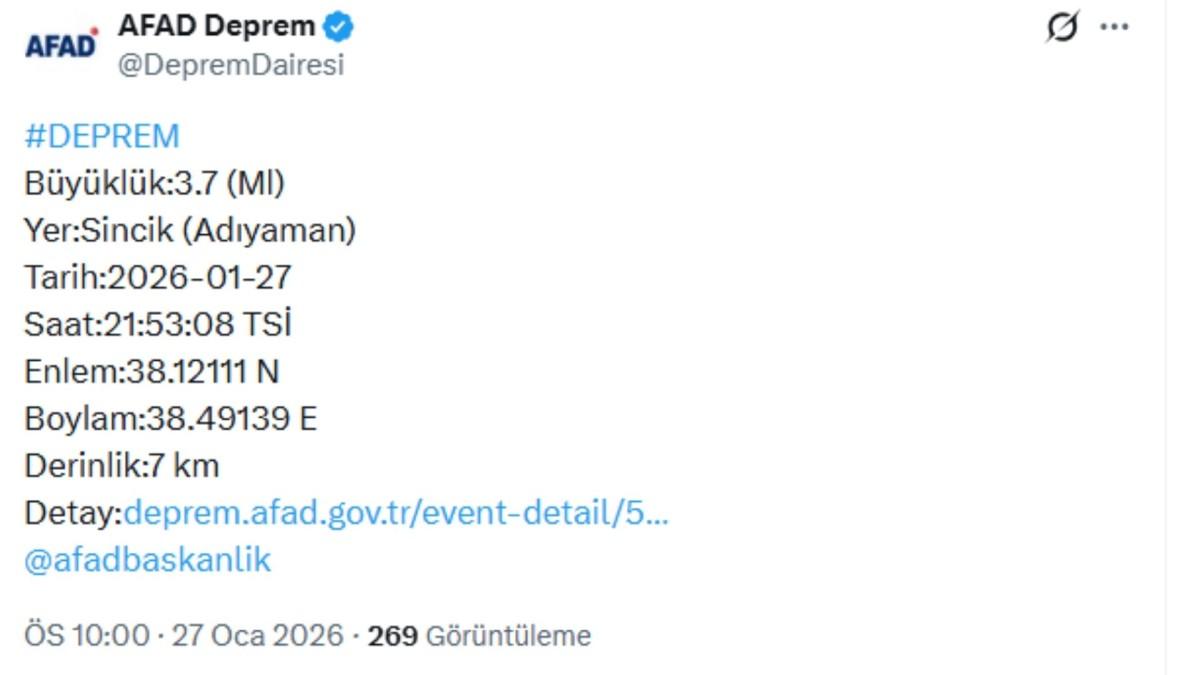This screenshot has height=675, width=1200.
Task: Expand the tweet options via ellipsis
Action: 1113,25
